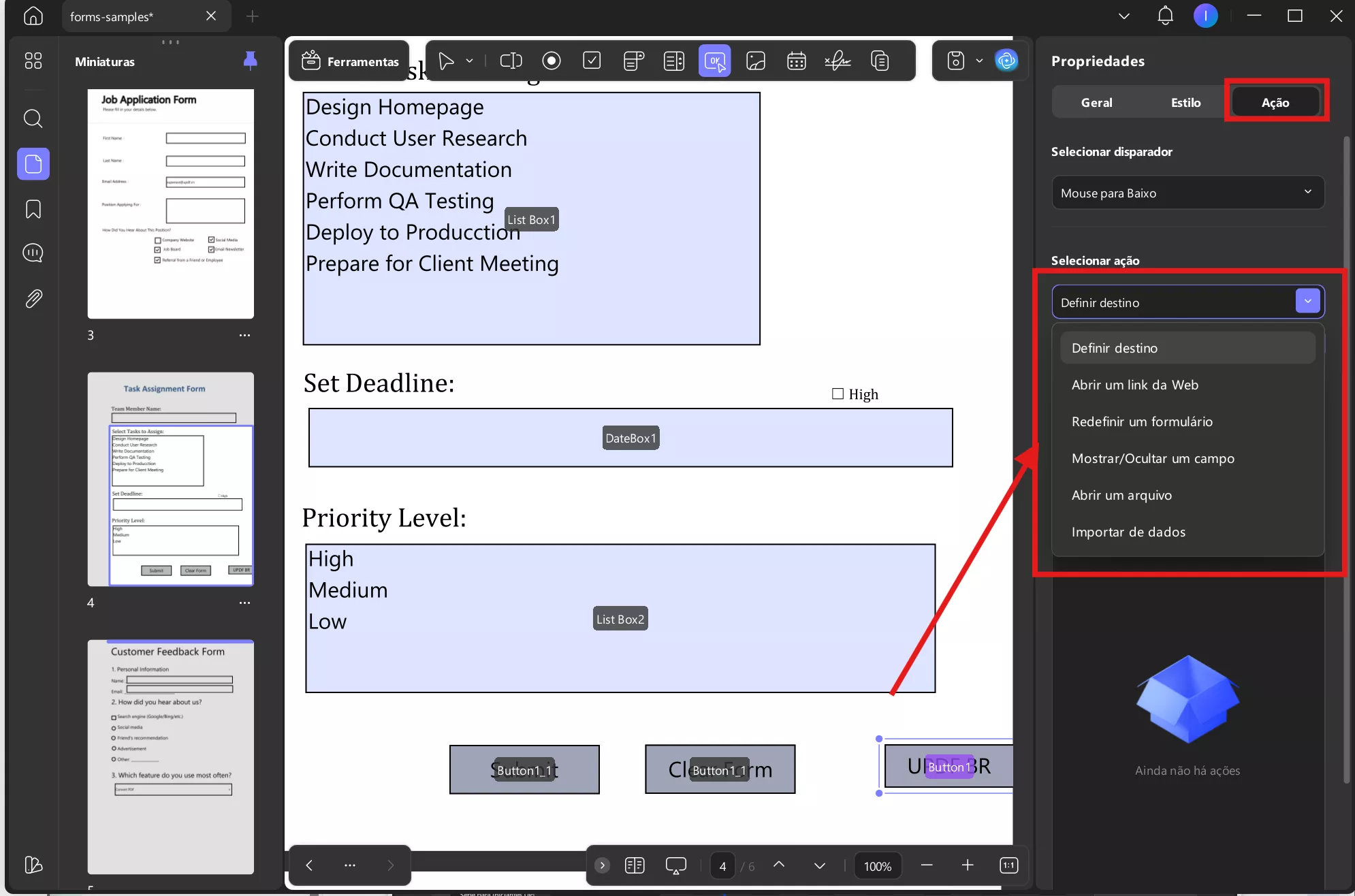Image resolution: width=1355 pixels, height=896 pixels.
Task: Select the text field tool
Action: pyautogui.click(x=511, y=61)
